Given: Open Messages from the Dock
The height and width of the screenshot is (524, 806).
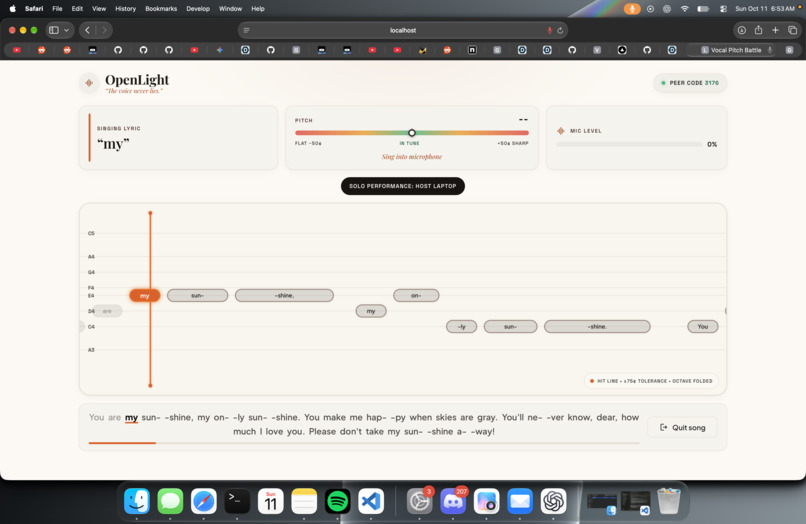Looking at the screenshot, I should (x=170, y=501).
